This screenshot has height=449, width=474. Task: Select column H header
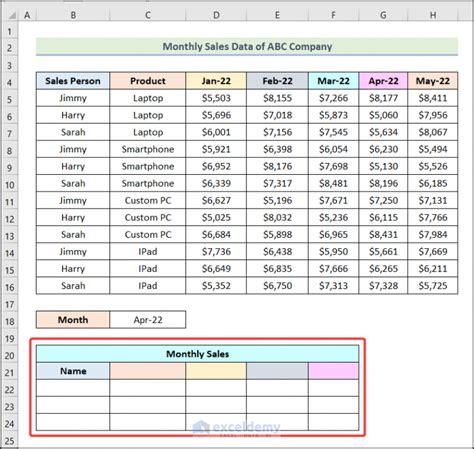433,15
